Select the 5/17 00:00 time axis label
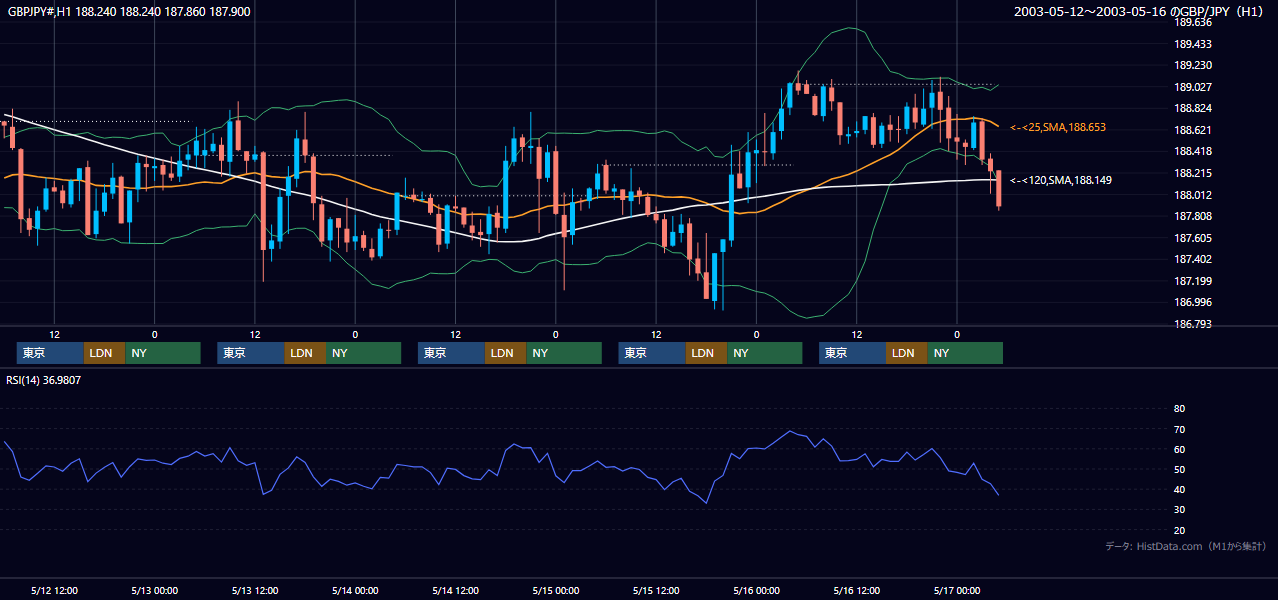1278x600 pixels. [957, 590]
